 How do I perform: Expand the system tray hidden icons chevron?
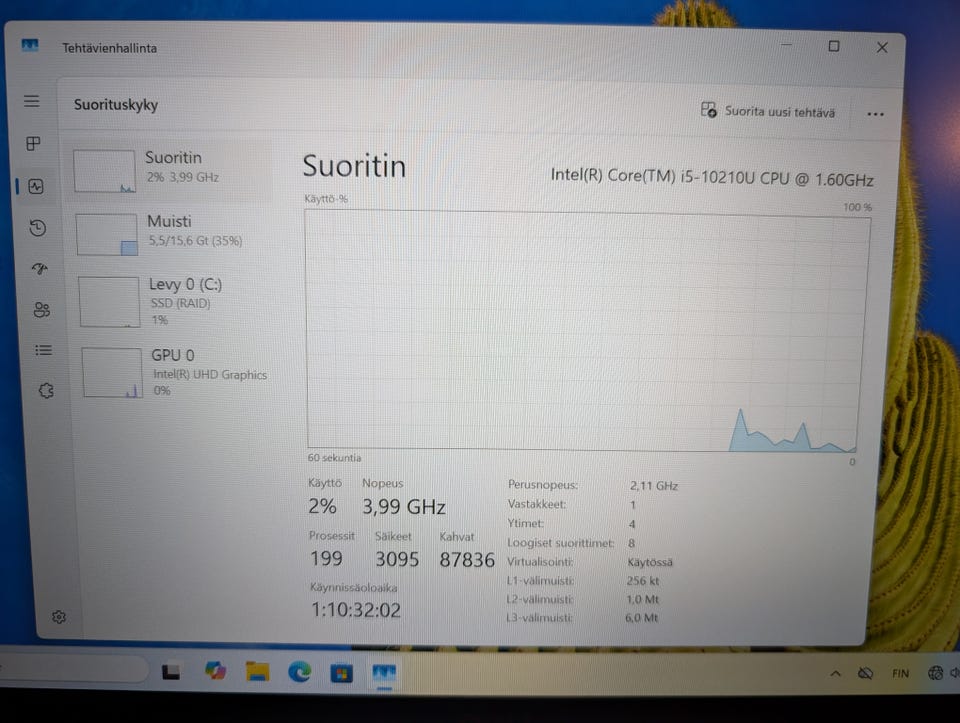pos(835,673)
